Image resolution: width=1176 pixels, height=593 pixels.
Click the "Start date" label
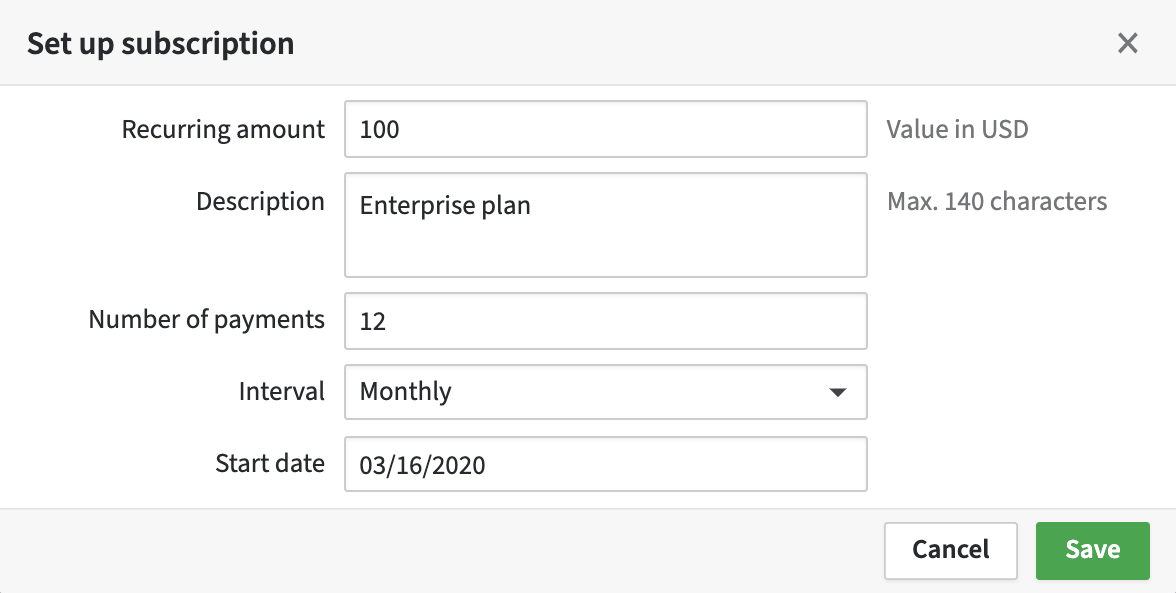click(x=270, y=463)
